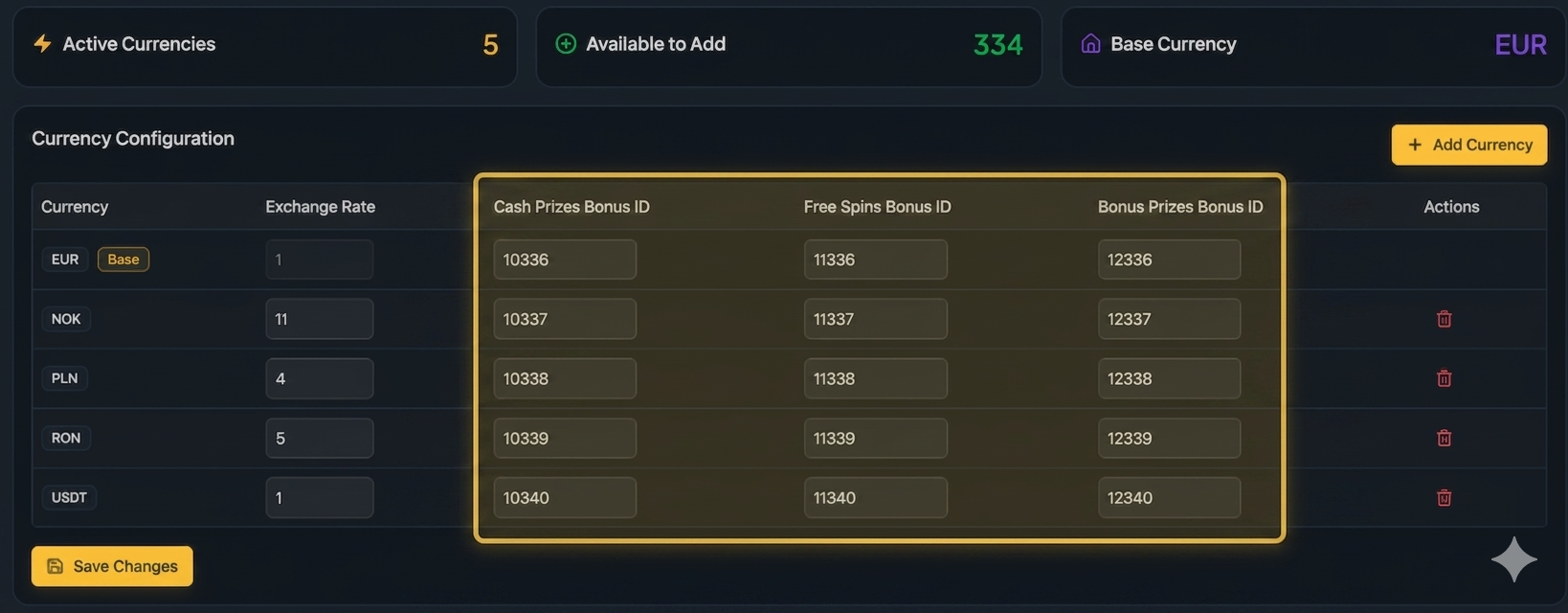Click the Add Currency button
Viewport: 1568px width, 613px height.
pos(1468,145)
